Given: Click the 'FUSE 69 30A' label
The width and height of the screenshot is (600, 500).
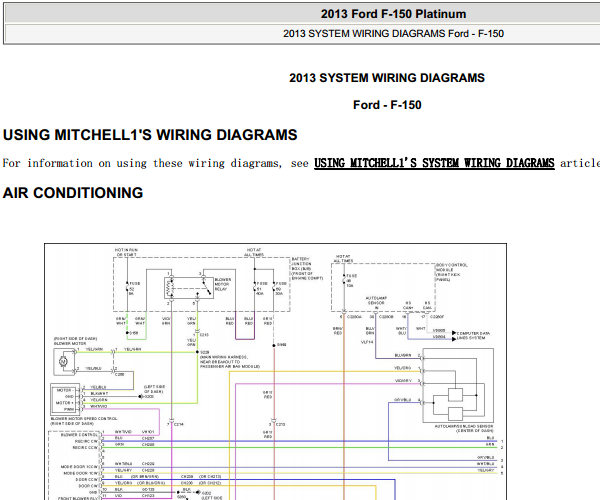Looking at the screenshot, I should tap(281, 288).
